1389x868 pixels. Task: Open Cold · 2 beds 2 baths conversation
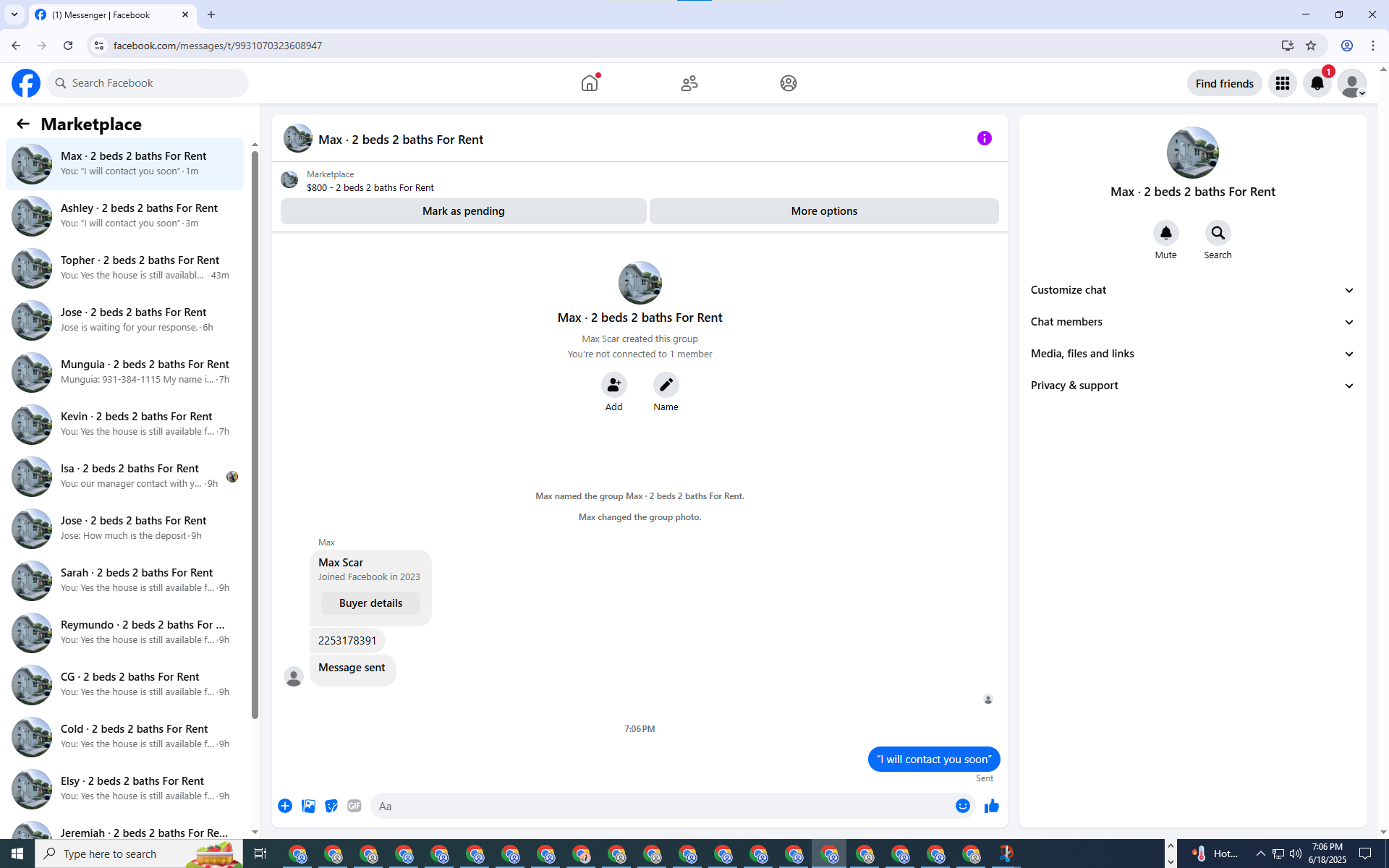point(124,736)
